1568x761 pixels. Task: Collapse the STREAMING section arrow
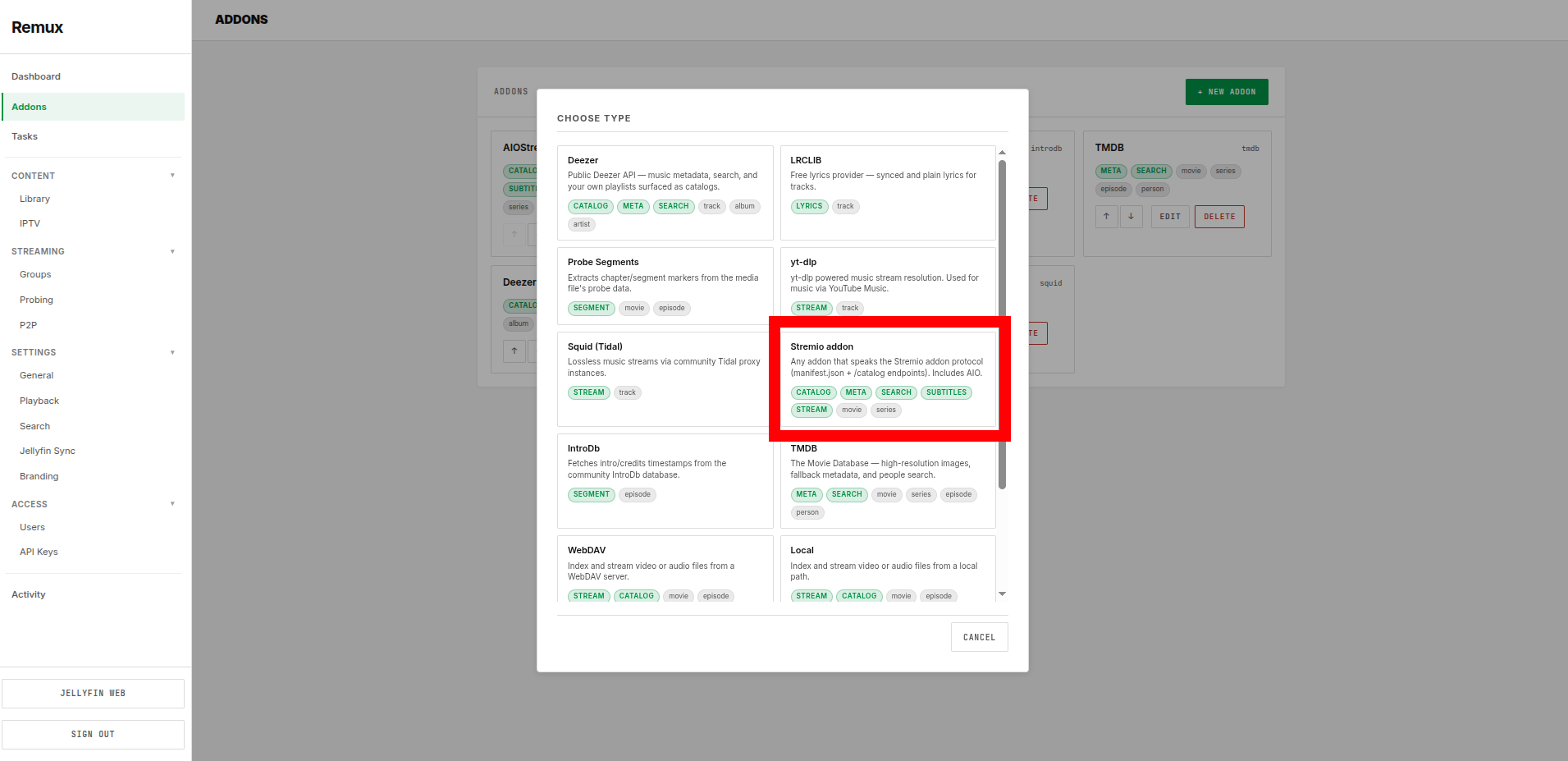coord(172,251)
